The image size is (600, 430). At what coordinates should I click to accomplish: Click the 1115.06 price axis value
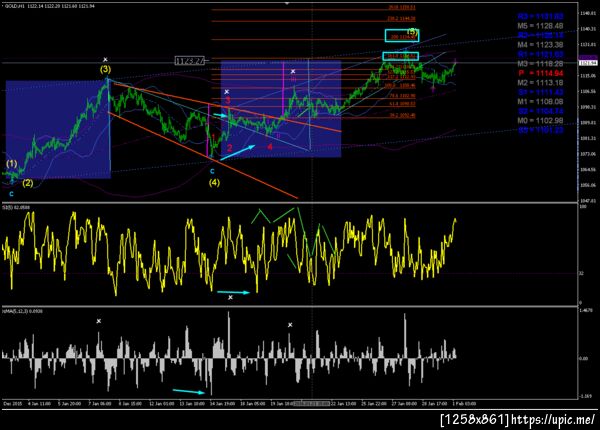click(x=588, y=76)
